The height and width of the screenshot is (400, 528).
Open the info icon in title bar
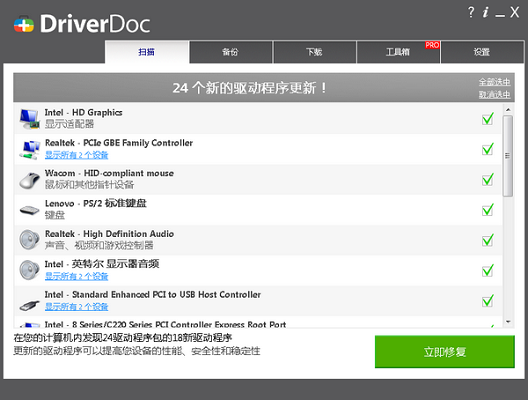485,12
